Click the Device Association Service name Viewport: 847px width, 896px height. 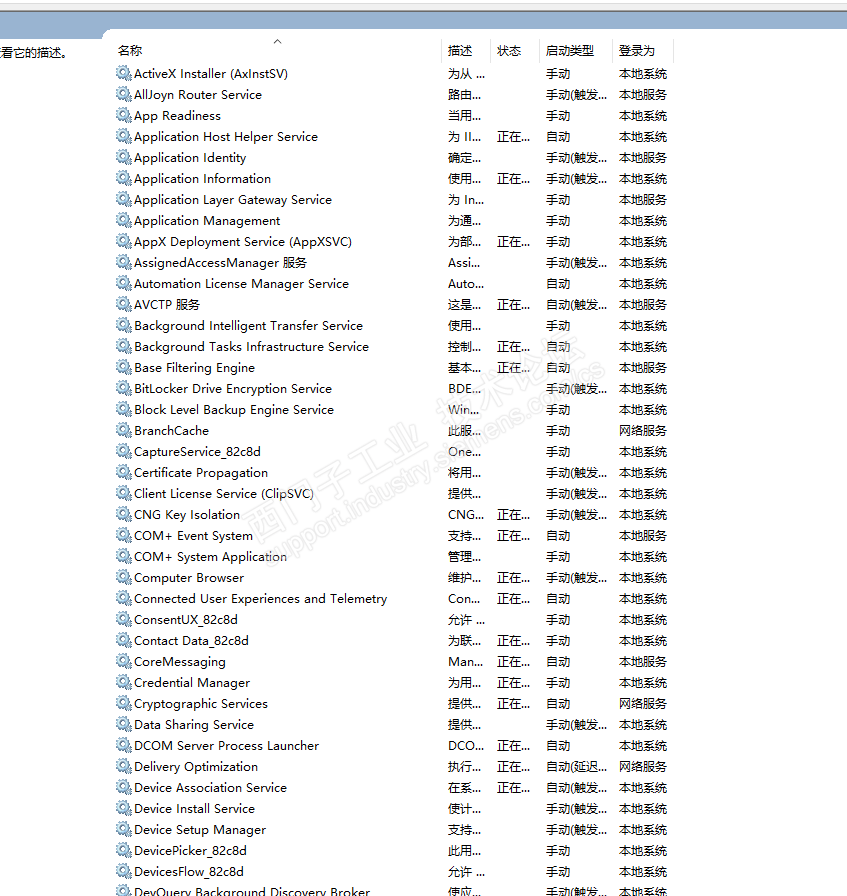(210, 787)
